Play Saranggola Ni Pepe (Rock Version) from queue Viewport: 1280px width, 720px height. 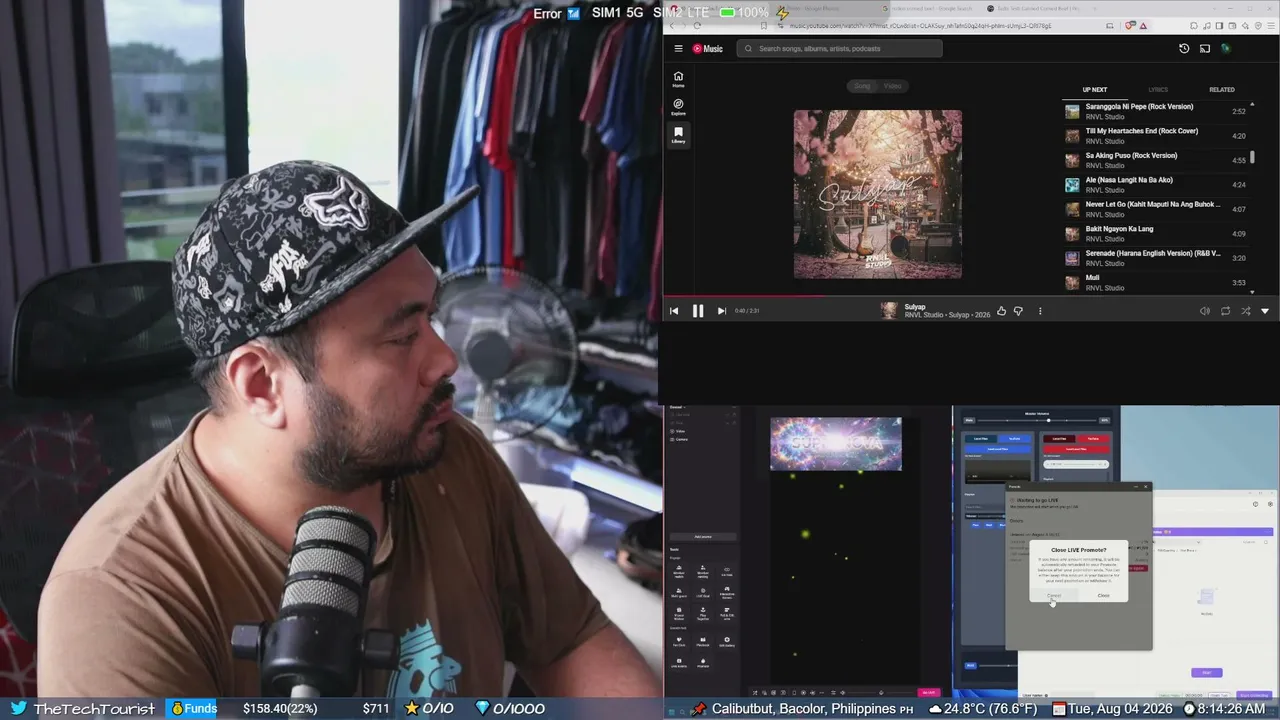point(1156,111)
